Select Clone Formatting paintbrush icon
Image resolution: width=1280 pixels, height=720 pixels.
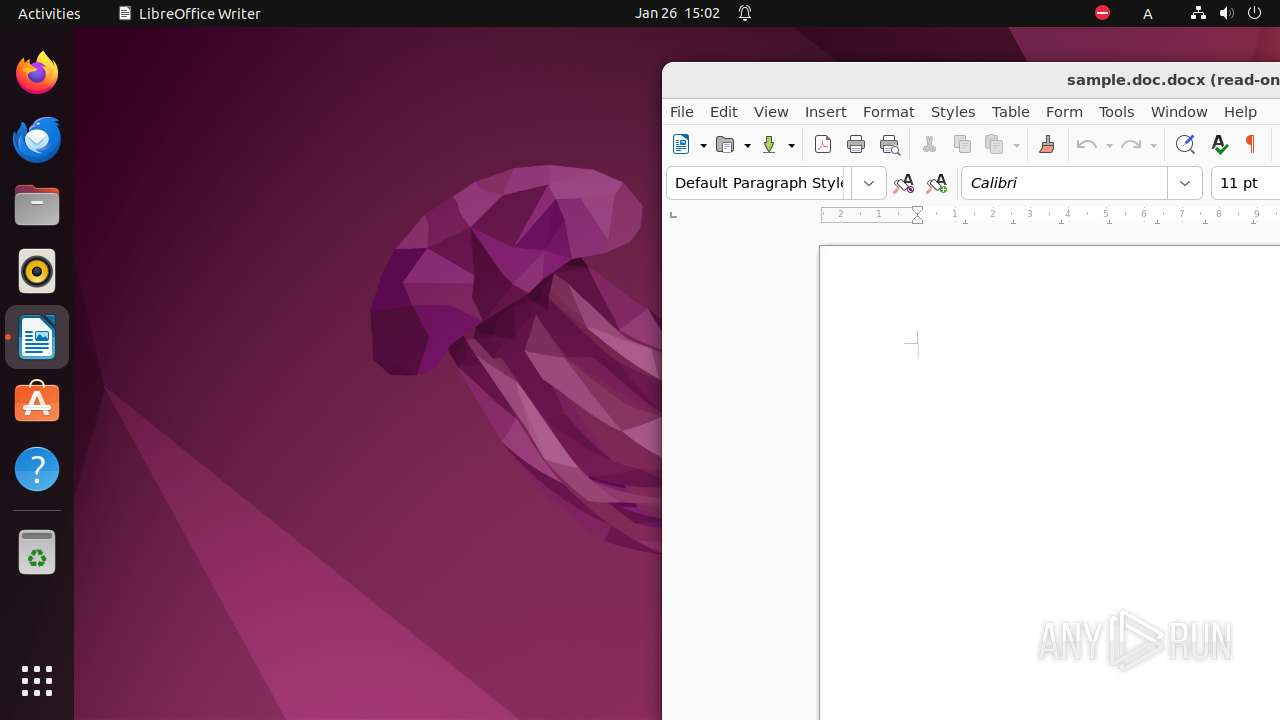1047,145
